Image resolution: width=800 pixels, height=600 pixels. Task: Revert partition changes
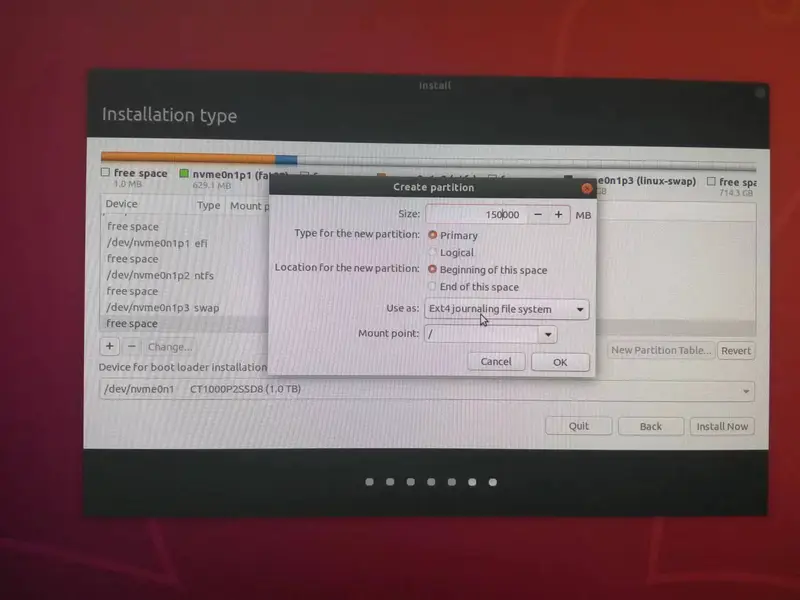pos(736,351)
